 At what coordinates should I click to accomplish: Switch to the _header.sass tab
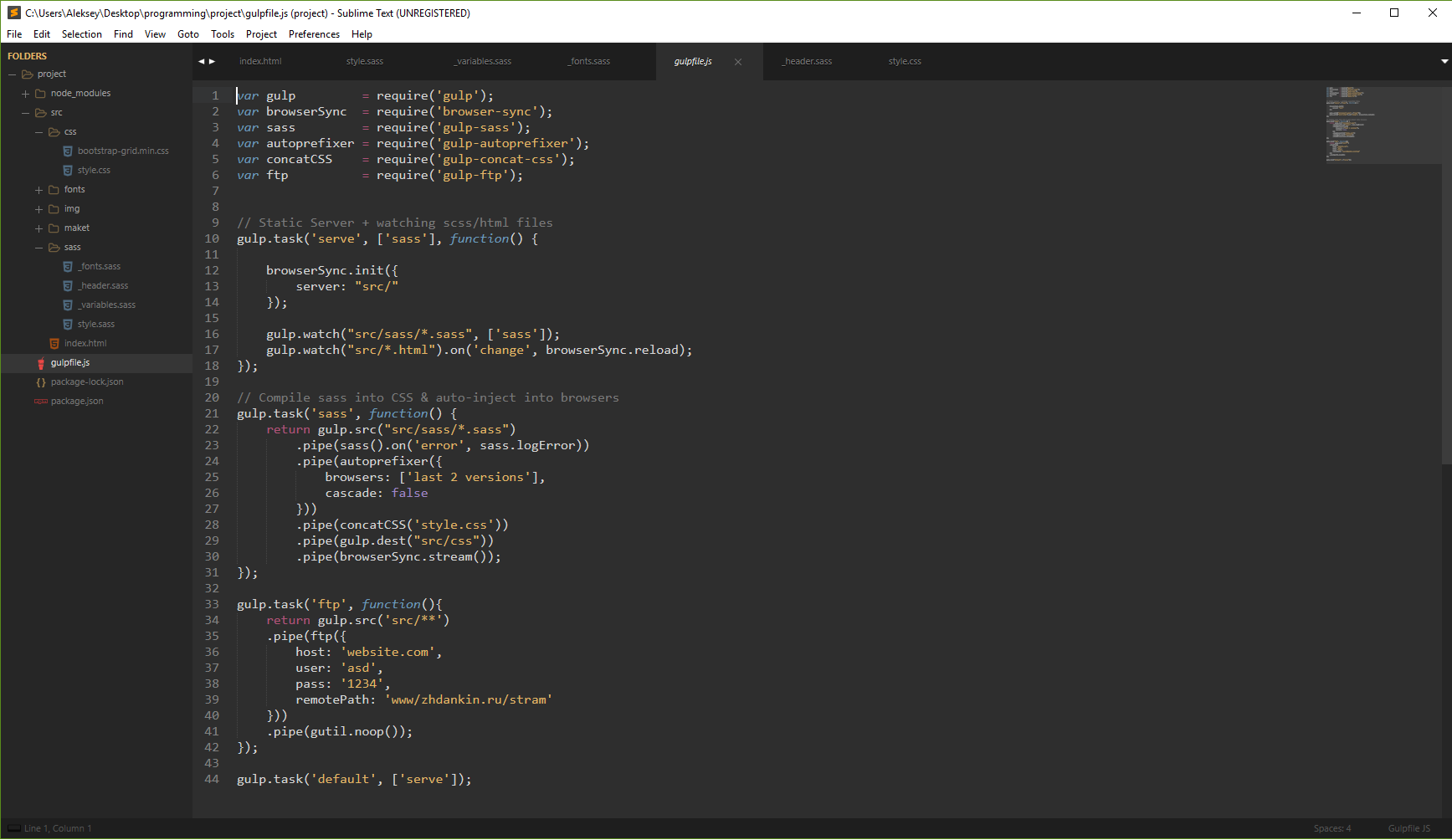(808, 61)
